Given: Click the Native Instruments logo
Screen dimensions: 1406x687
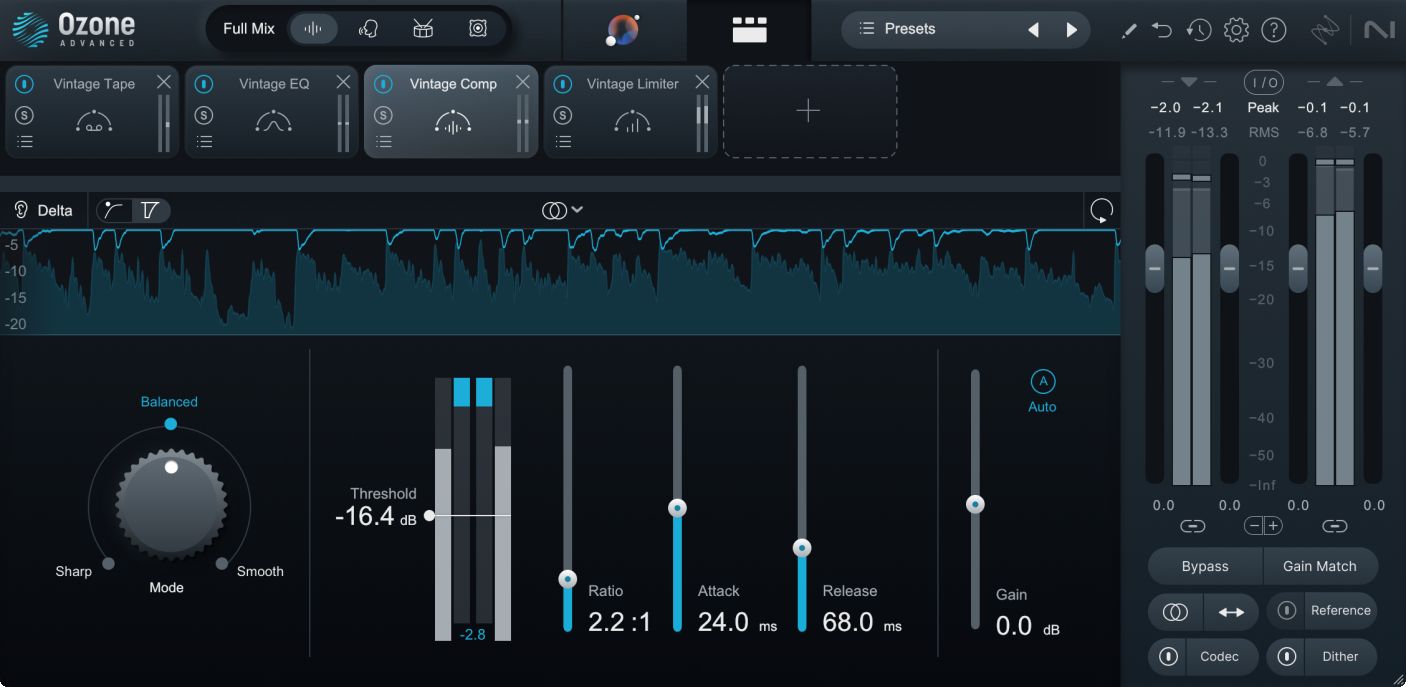Looking at the screenshot, I should [1379, 30].
